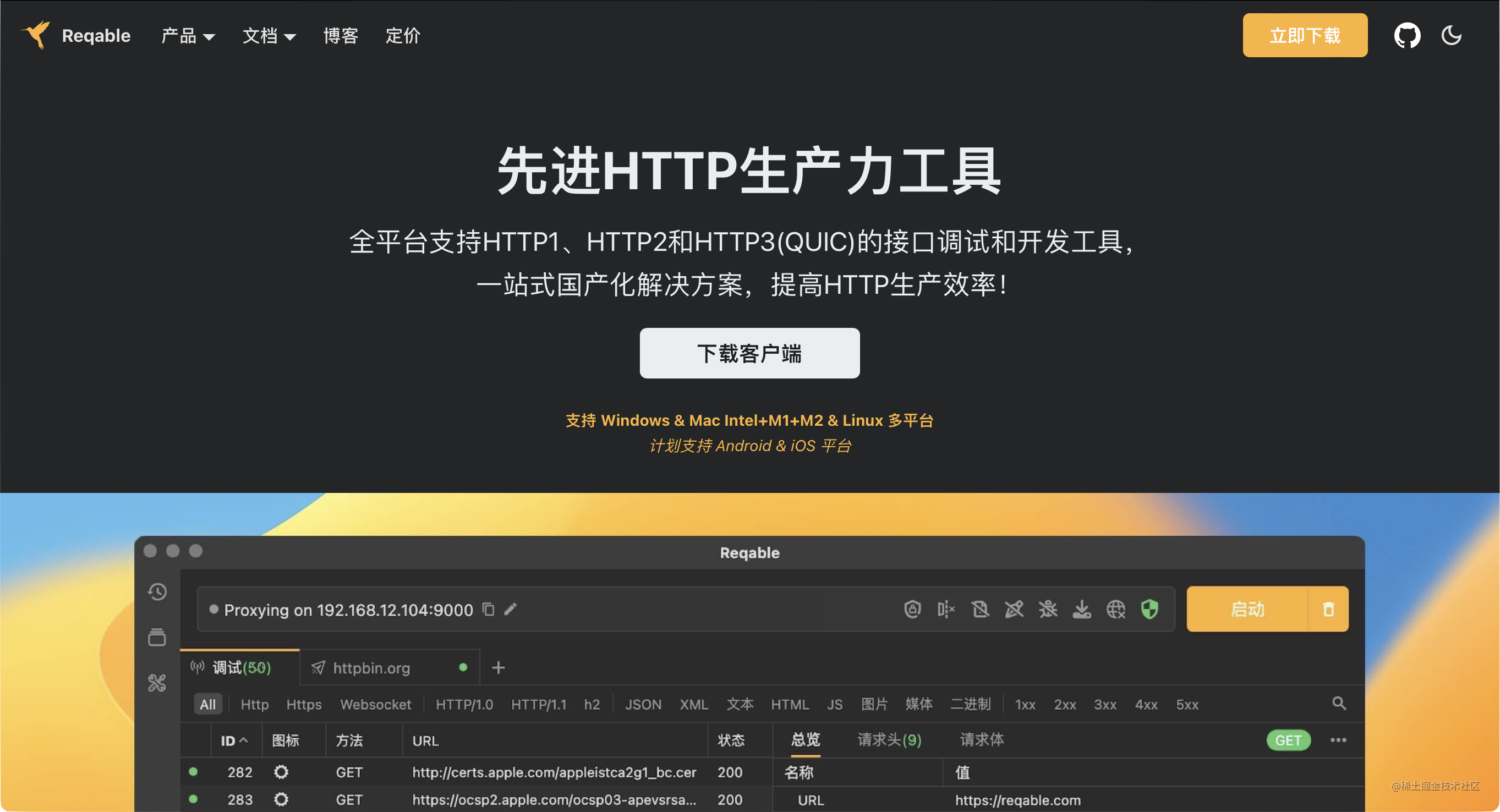
Task: Add a new tab with plus icon
Action: (x=499, y=668)
